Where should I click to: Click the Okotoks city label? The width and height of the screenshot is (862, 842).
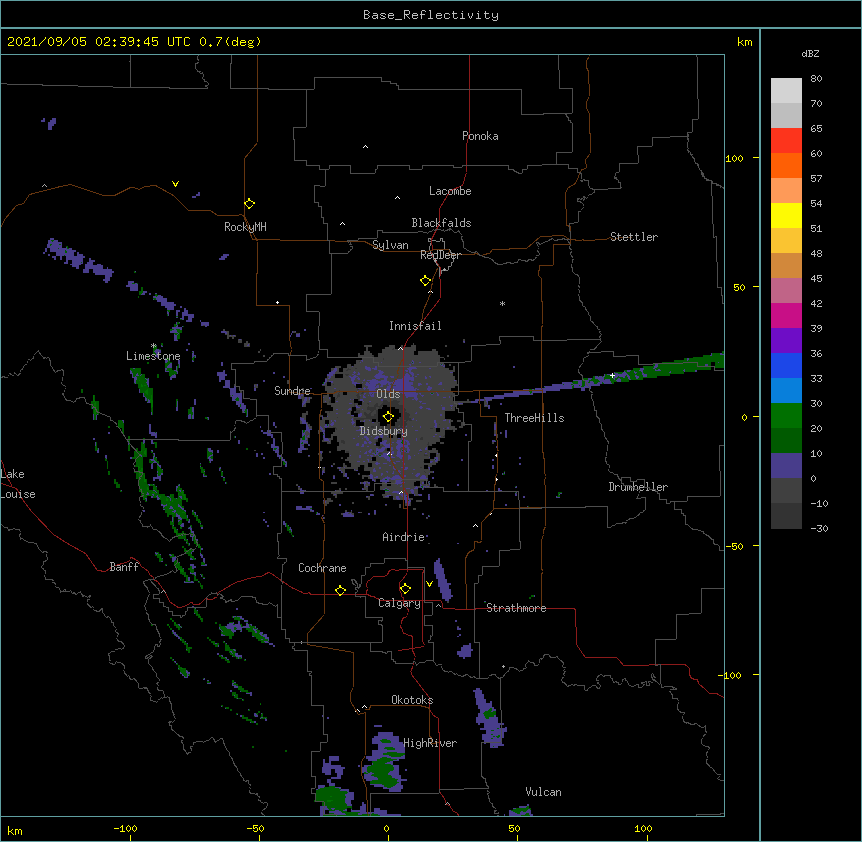tap(412, 700)
